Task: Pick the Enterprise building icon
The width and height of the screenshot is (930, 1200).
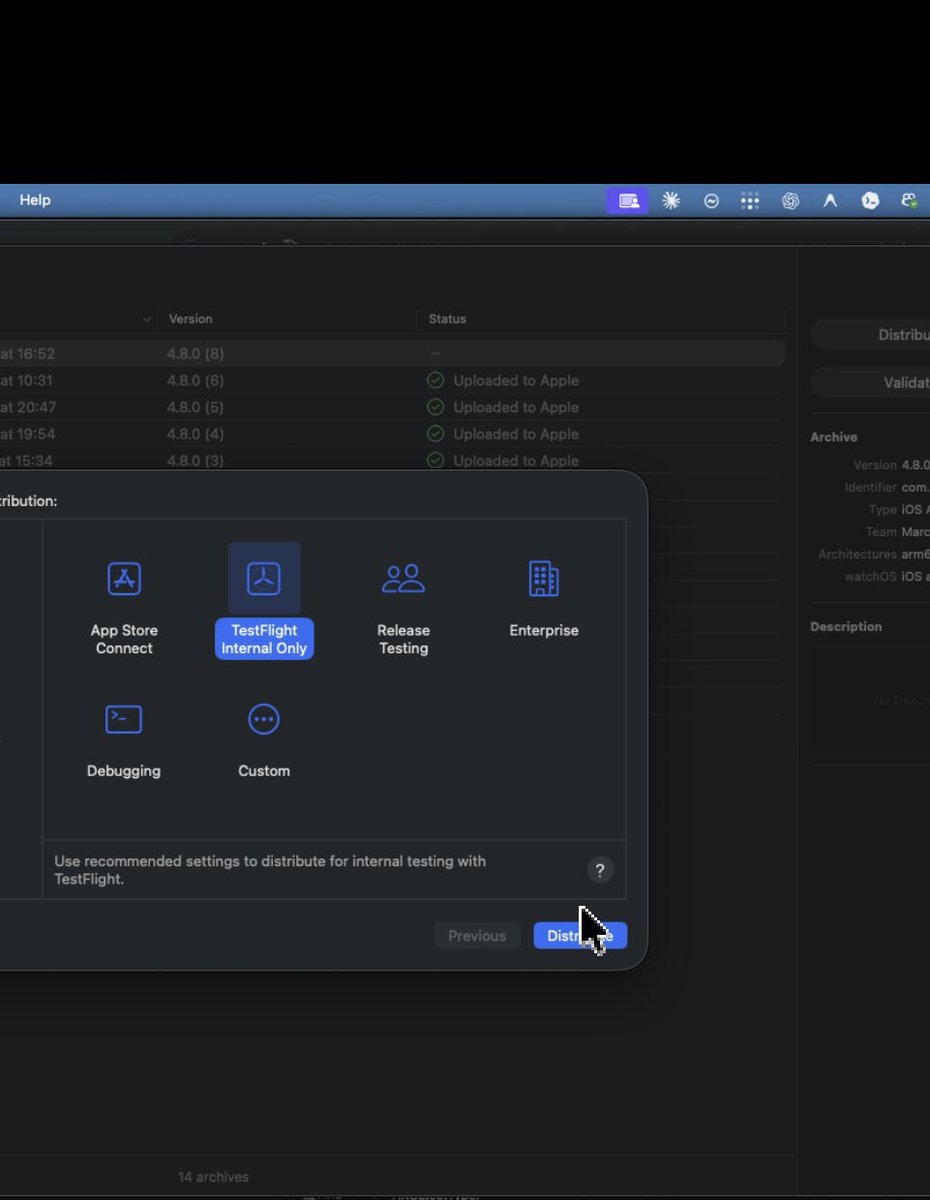Action: [x=544, y=578]
